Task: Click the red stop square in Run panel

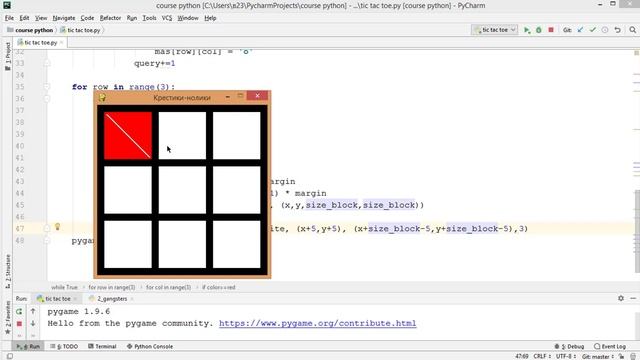Action: point(19,324)
